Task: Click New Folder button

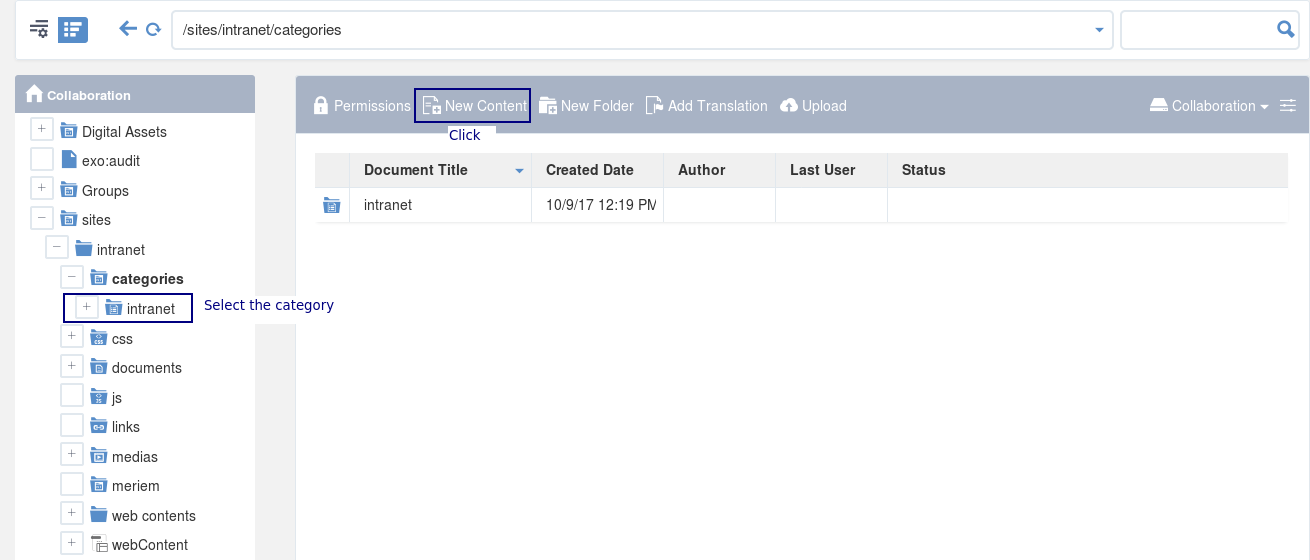Action: [586, 105]
